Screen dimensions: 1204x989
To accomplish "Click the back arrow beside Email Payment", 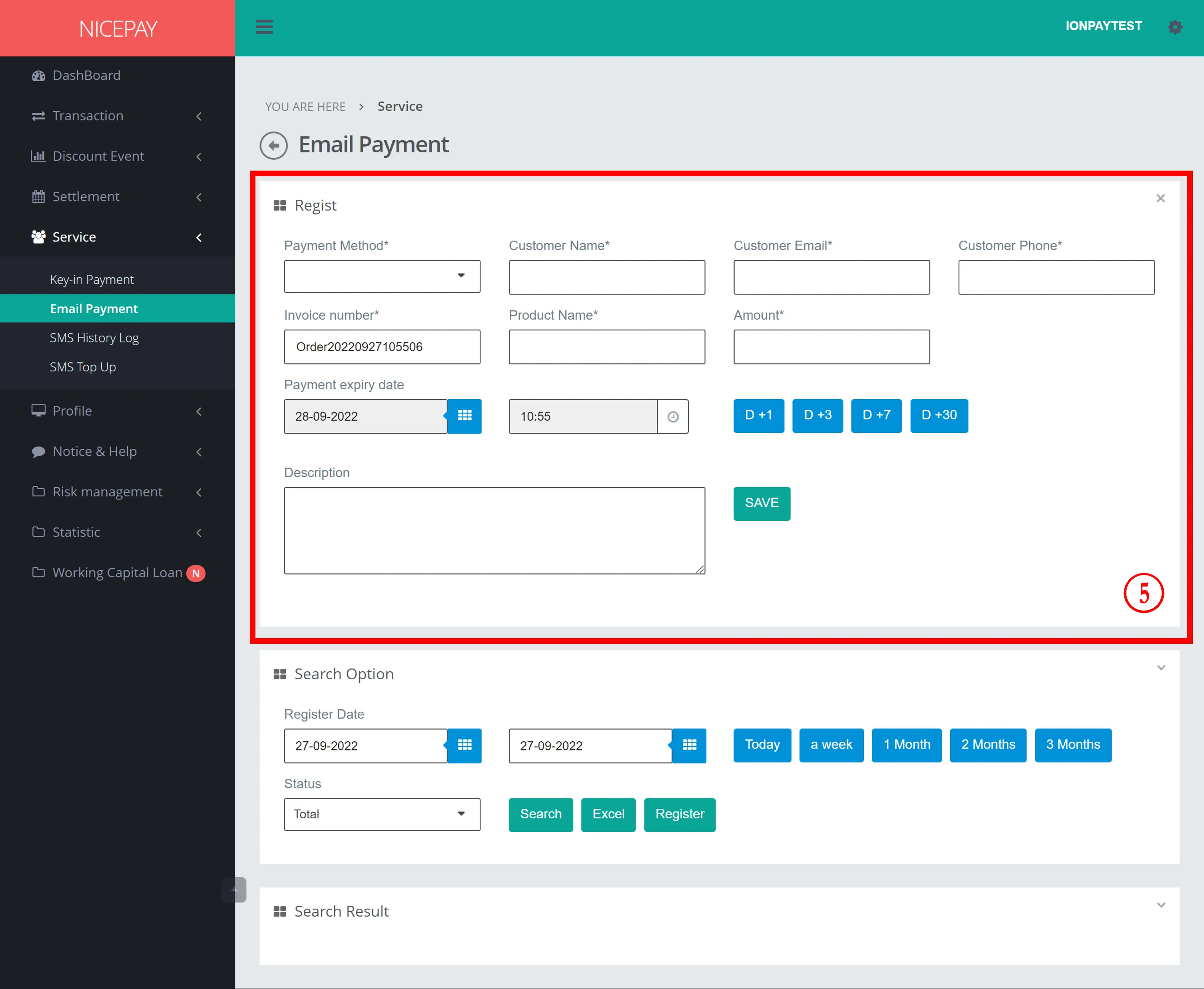I will point(273,145).
